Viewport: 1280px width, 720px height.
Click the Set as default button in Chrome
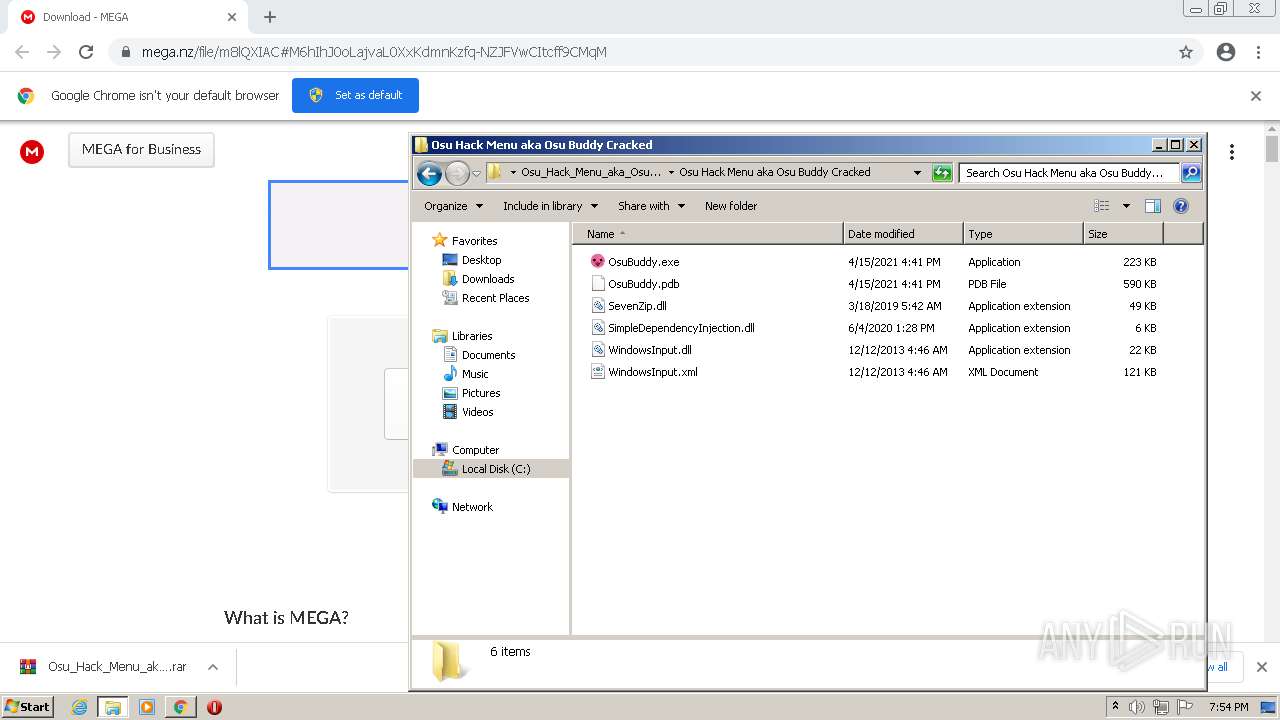[355, 95]
